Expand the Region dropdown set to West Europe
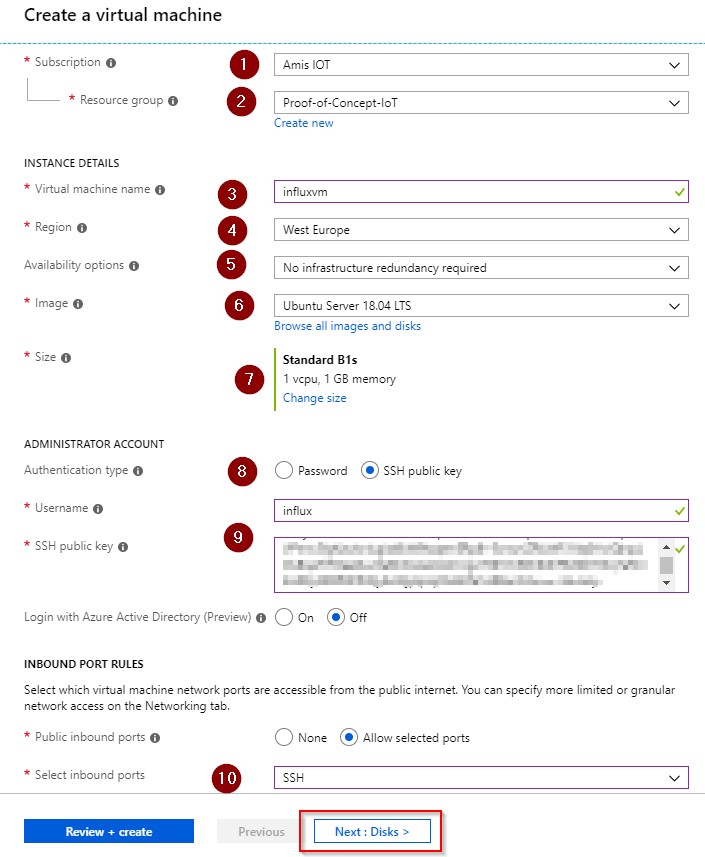705x857 pixels. (x=480, y=230)
